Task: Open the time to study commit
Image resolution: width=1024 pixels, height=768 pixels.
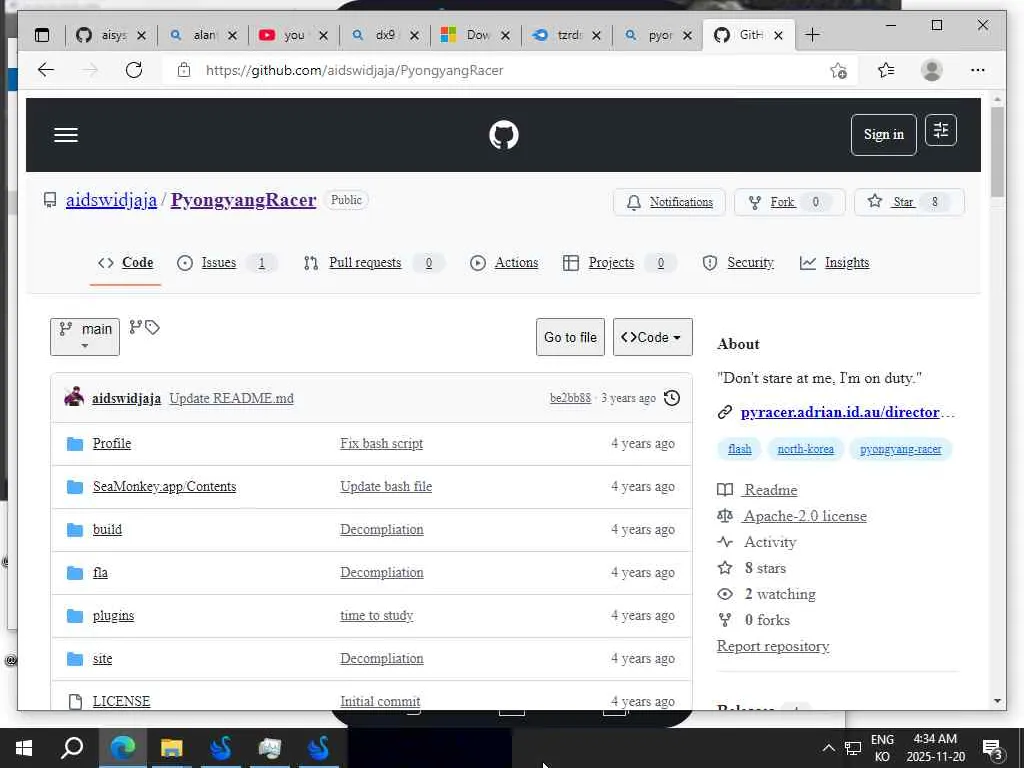Action: tap(377, 616)
